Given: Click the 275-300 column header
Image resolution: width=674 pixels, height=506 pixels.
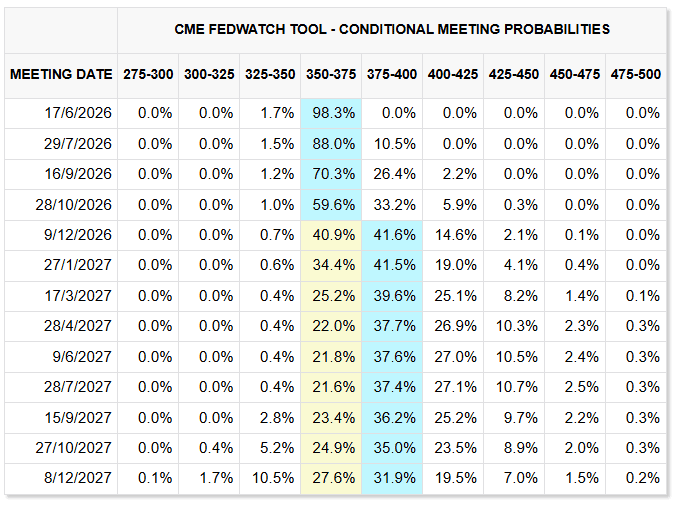Looking at the screenshot, I should point(148,74).
